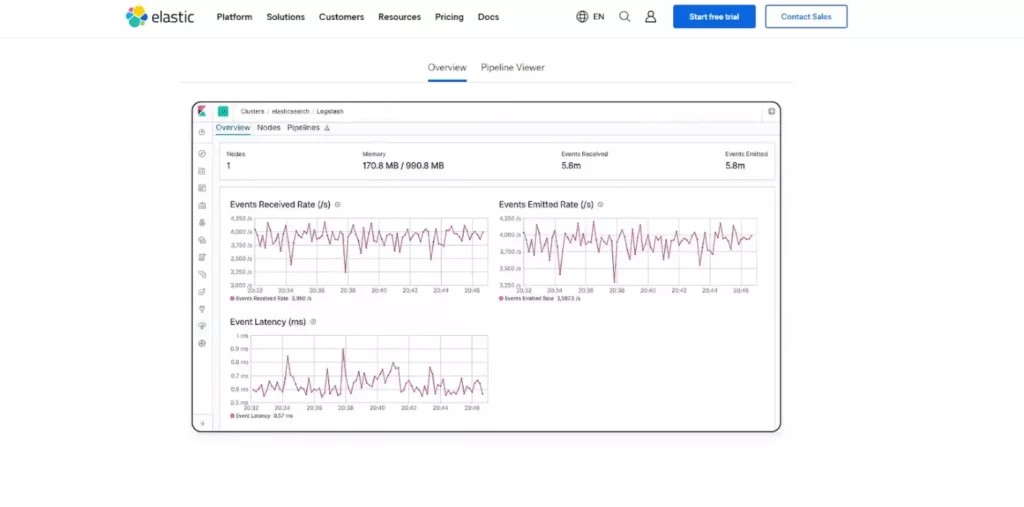Screen dimensions: 1024x507
Task: Click Event Latency (ms) heading
Action: (268, 321)
